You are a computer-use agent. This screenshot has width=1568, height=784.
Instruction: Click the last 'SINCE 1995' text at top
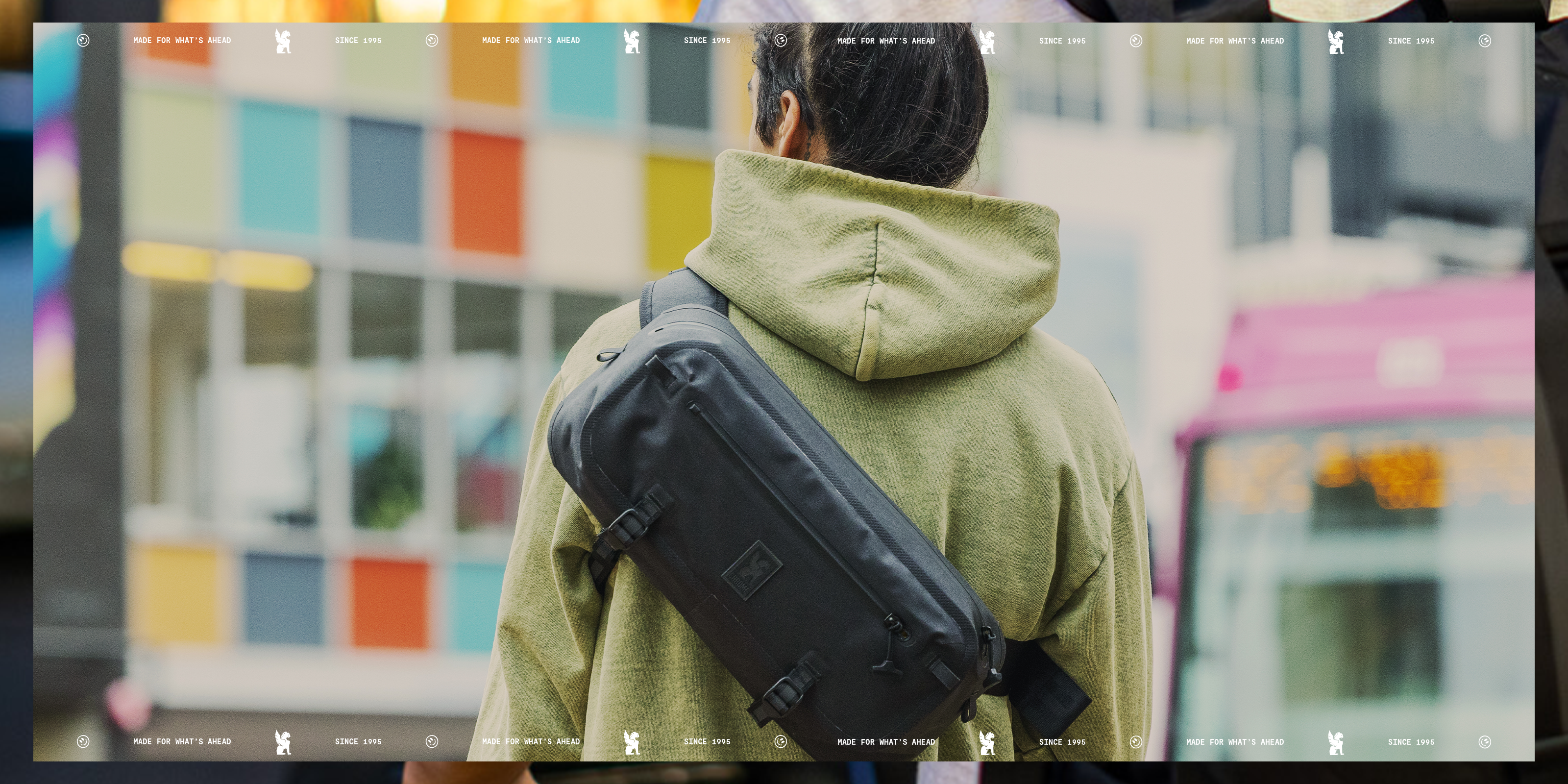tap(1411, 41)
